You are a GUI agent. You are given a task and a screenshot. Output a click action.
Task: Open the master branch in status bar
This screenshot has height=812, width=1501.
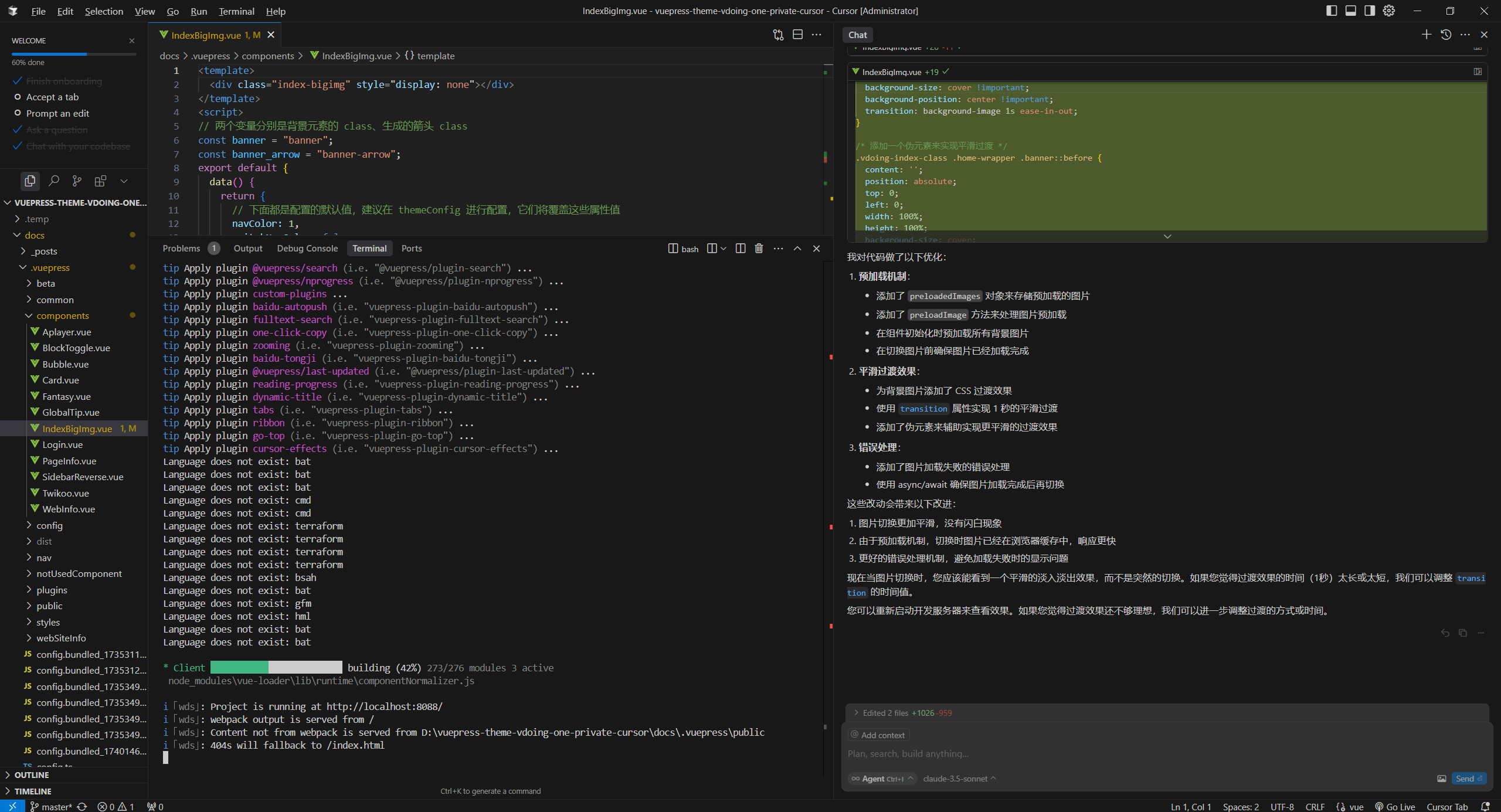(50, 807)
